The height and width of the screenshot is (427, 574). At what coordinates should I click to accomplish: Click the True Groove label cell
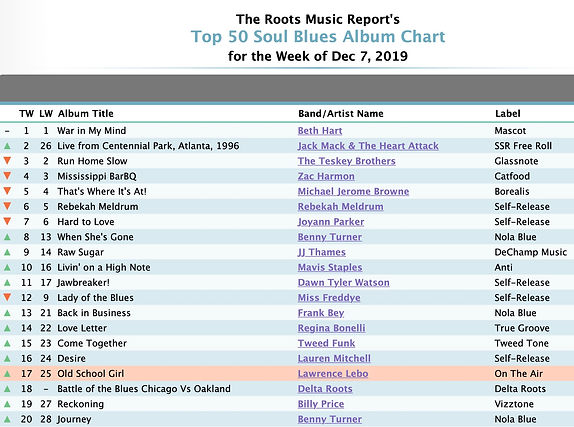click(x=522, y=328)
